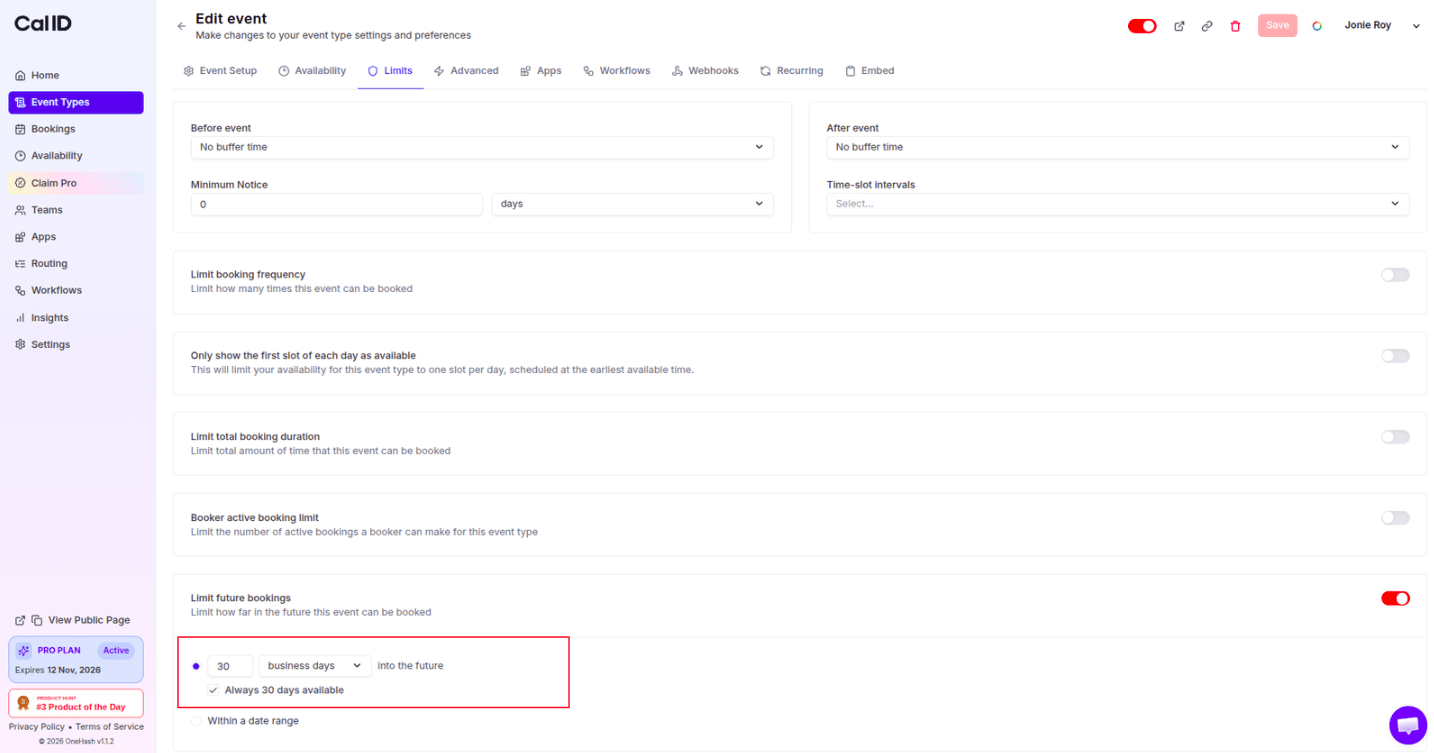Image resolution: width=1434 pixels, height=753 pixels.
Task: Click the copy icon near View Public Page
Action: pos(37,620)
